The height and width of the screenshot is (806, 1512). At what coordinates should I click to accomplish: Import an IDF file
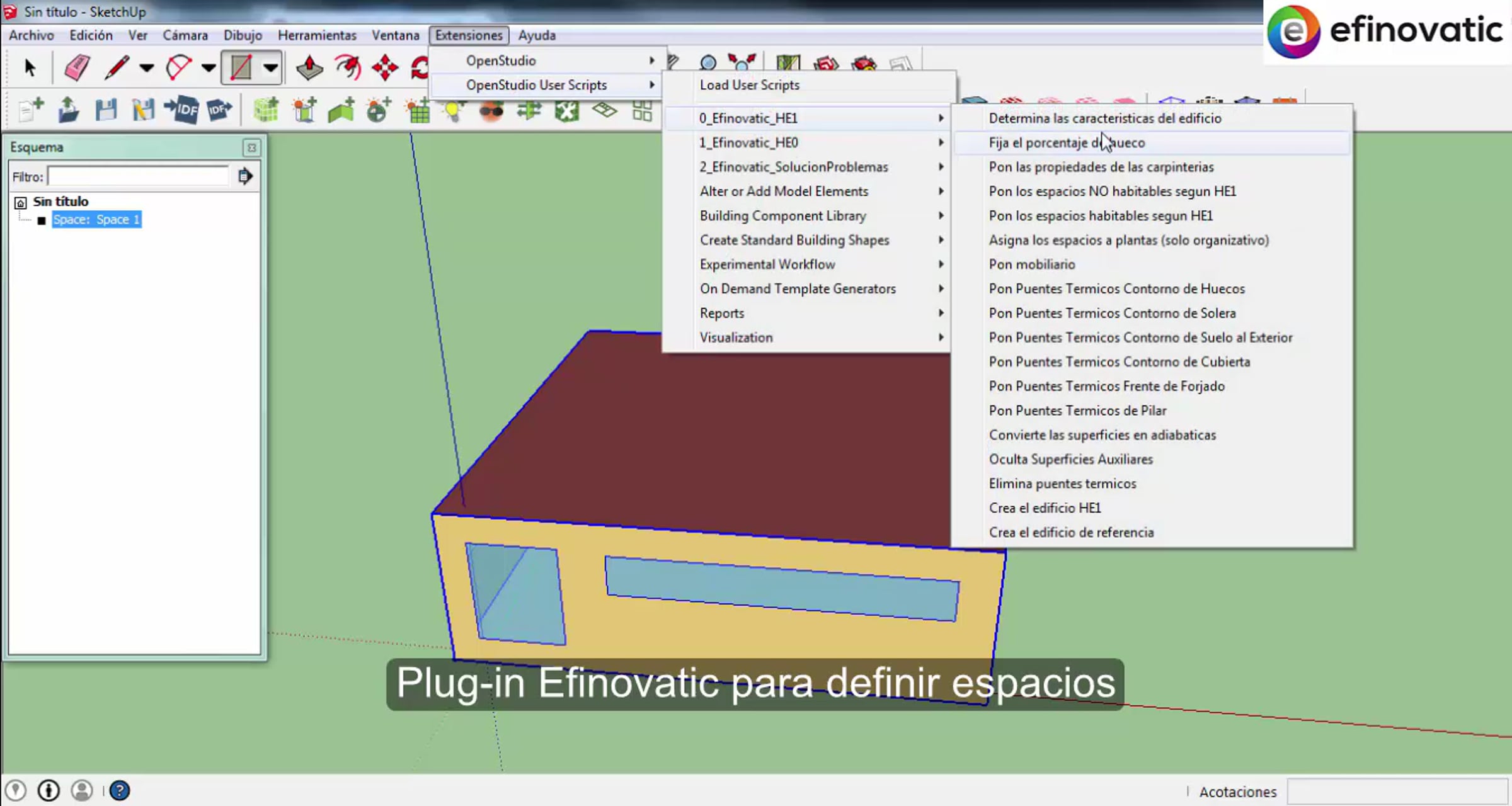coord(181,110)
